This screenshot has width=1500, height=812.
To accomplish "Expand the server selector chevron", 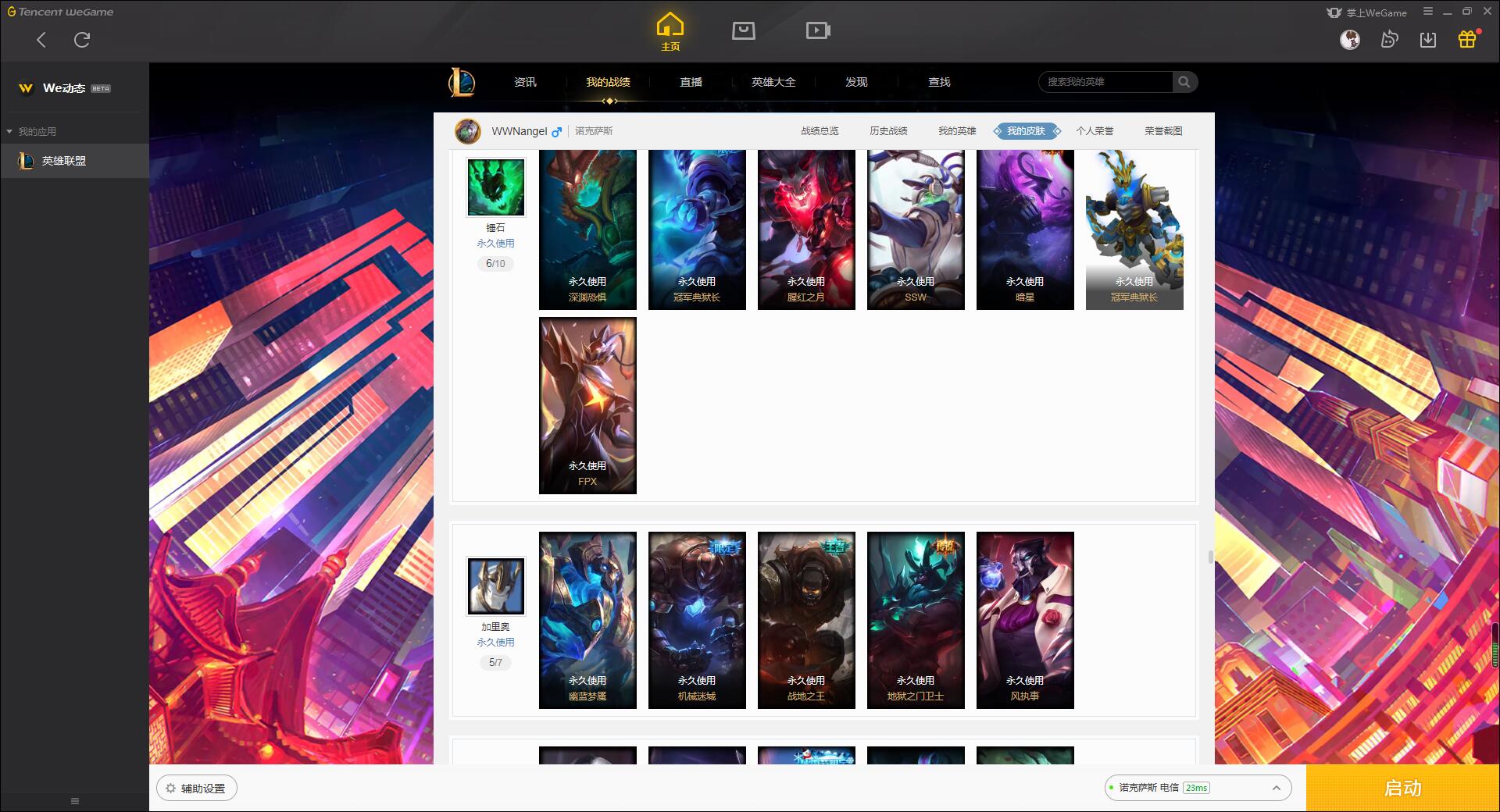I will coord(1277,788).
